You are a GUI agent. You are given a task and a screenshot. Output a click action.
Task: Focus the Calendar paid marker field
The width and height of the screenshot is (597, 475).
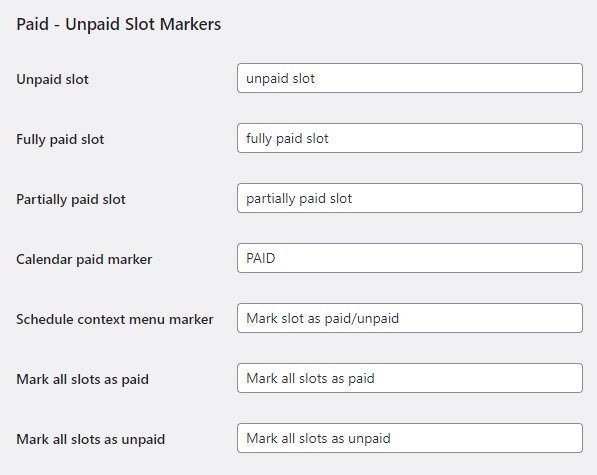[410, 258]
